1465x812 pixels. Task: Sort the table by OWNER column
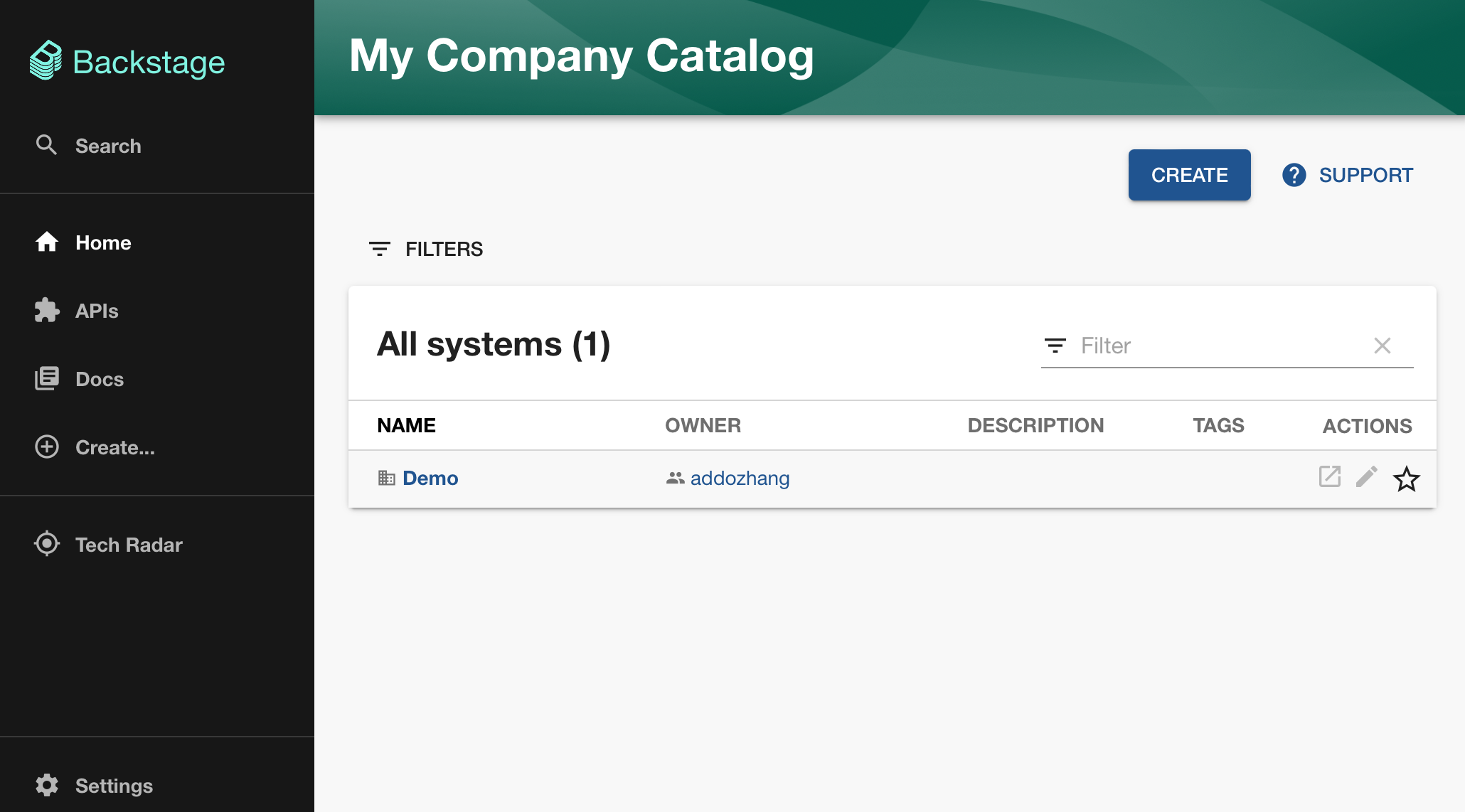[703, 425]
